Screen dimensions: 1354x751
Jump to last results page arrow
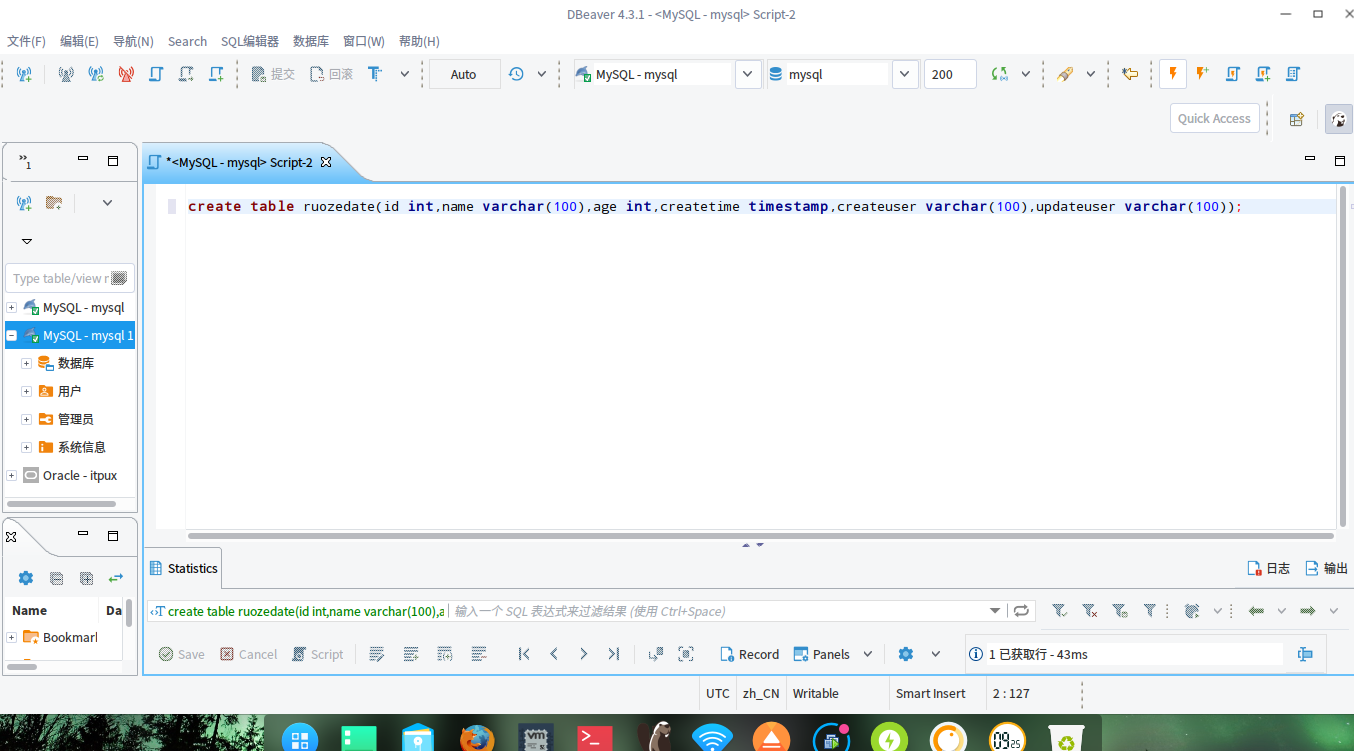[x=613, y=654]
